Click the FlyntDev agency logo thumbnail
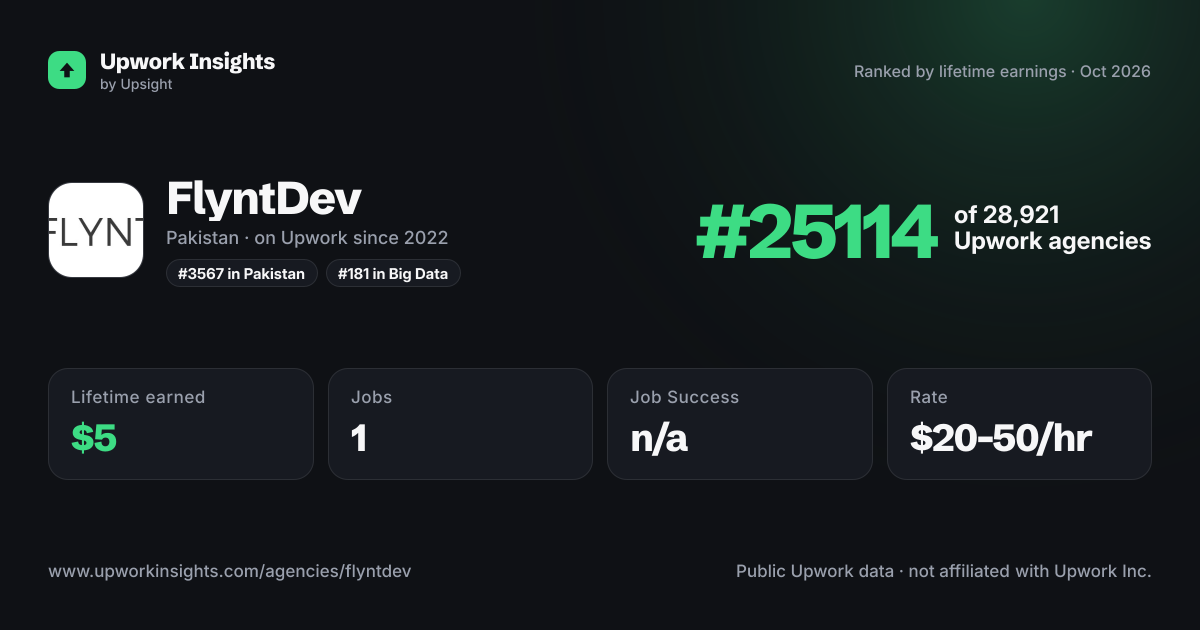1200x630 pixels. click(96, 230)
